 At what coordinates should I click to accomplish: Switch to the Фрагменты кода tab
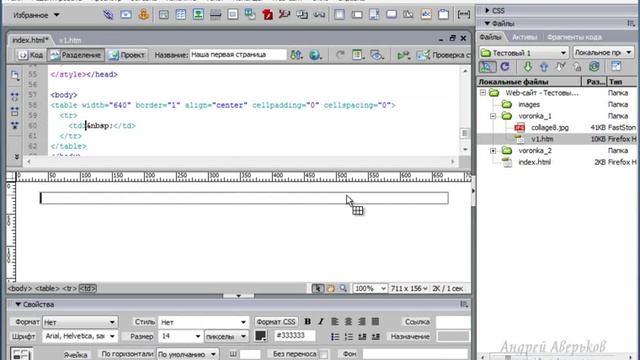tap(574, 37)
